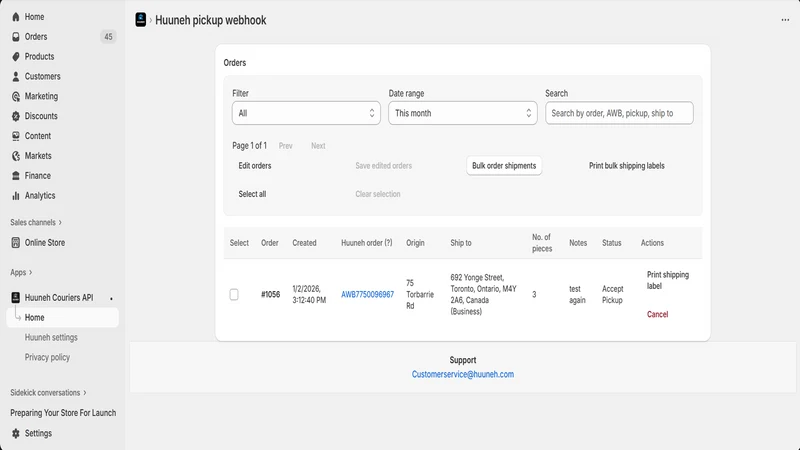The image size is (800, 450).
Task: Open Analytics in the sidebar
Action: click(x=40, y=195)
